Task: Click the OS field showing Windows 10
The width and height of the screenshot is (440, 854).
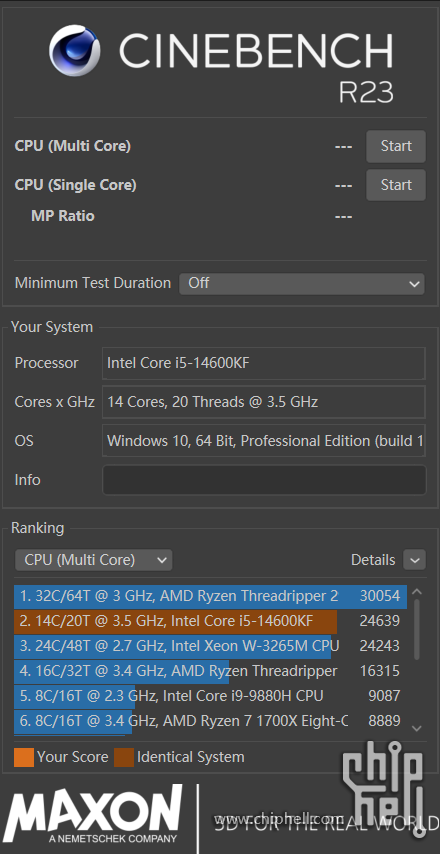Action: click(x=264, y=441)
